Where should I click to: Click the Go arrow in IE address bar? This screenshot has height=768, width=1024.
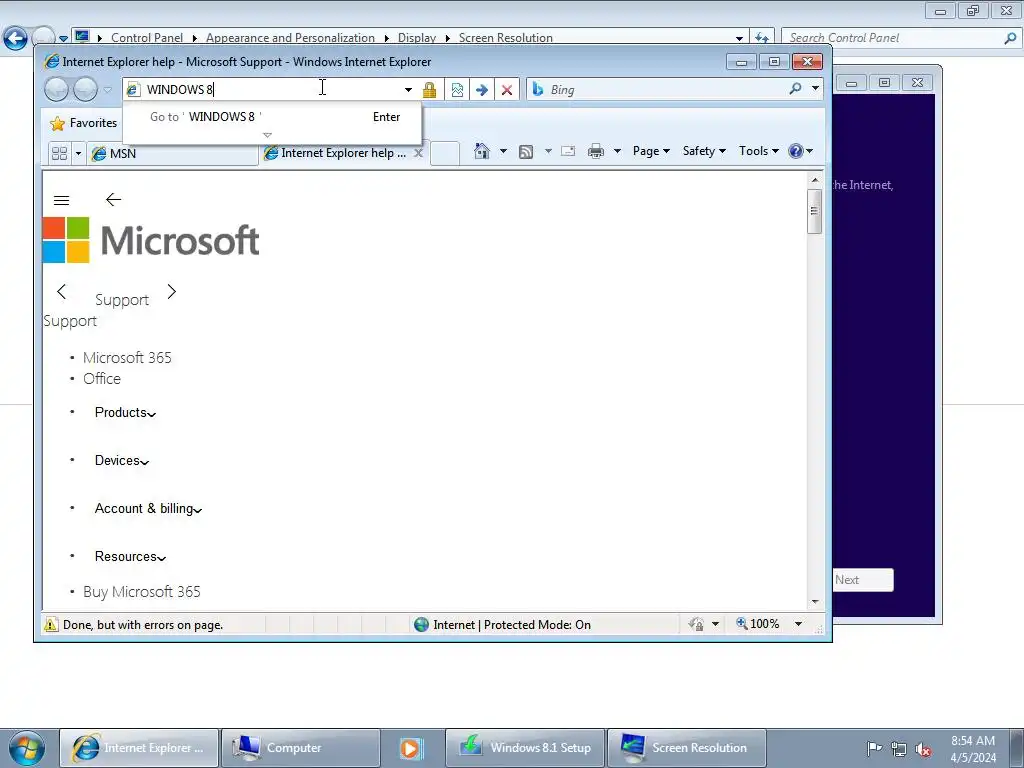point(481,89)
